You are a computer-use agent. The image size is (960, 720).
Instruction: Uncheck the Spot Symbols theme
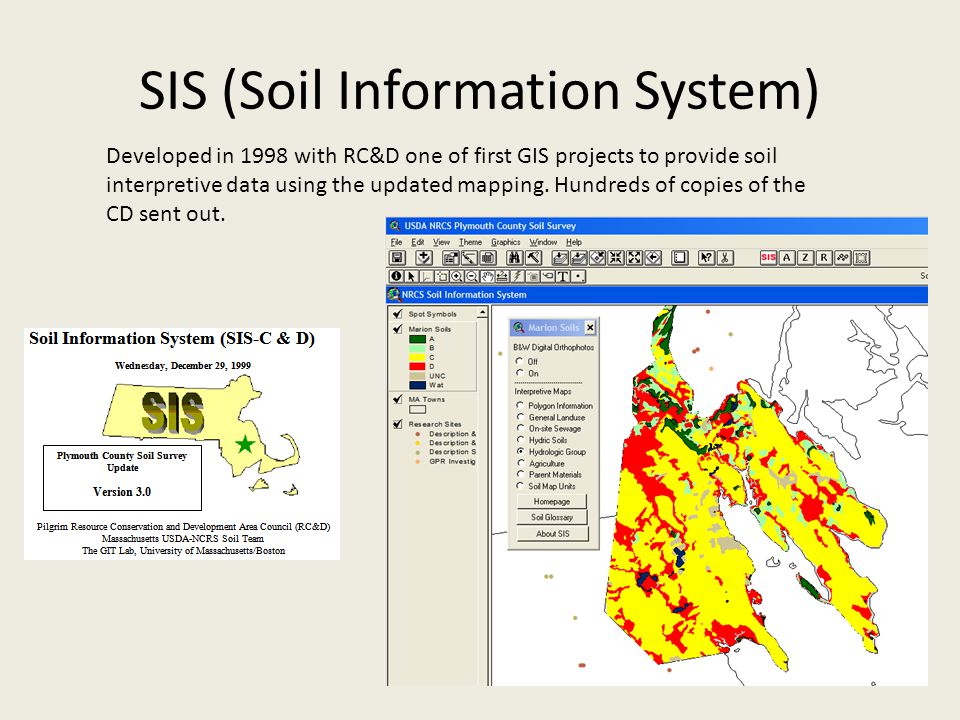click(x=397, y=314)
